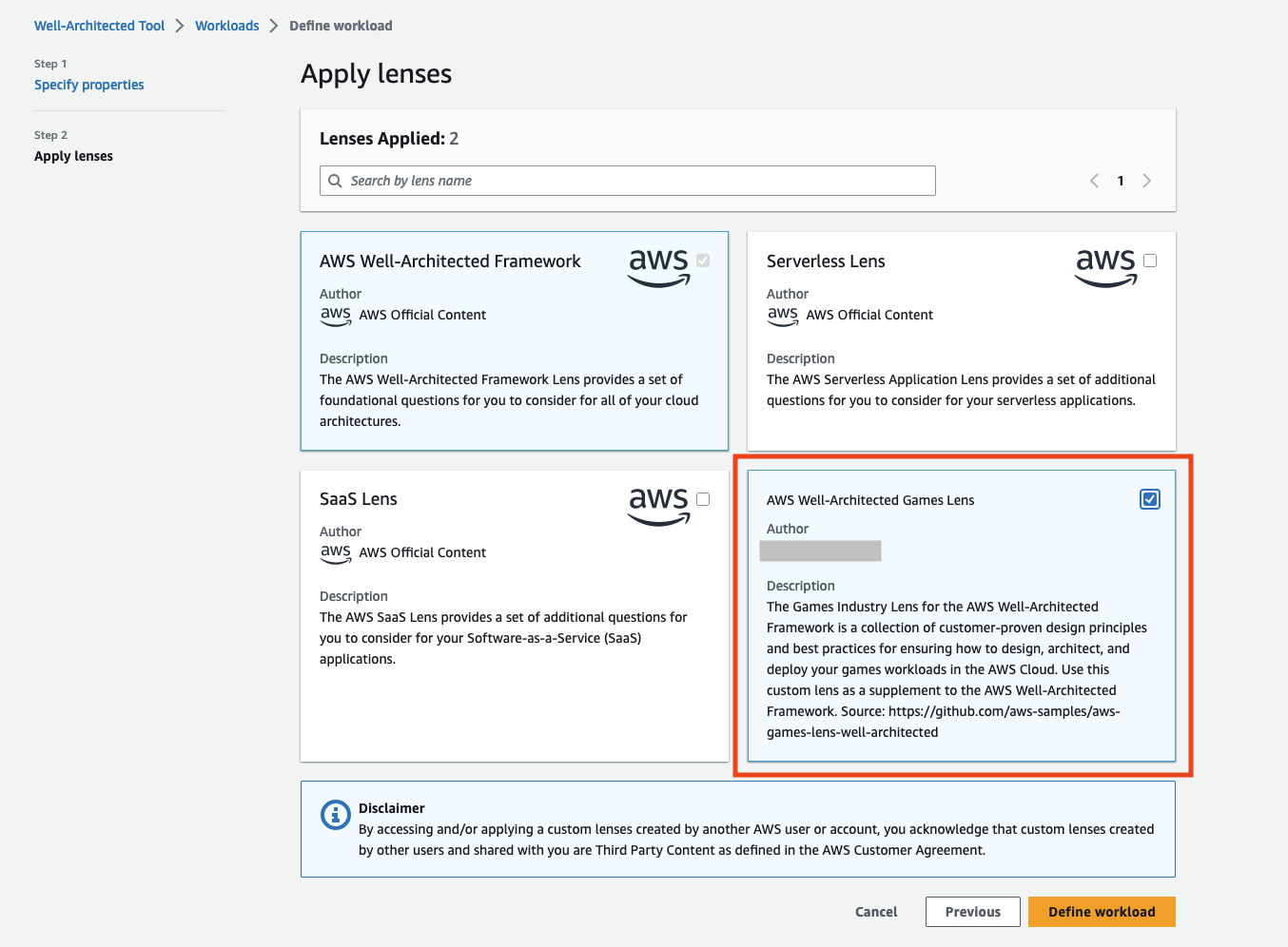Check the SaaS Lens checkbox
The image size is (1288, 947).
pos(703,499)
